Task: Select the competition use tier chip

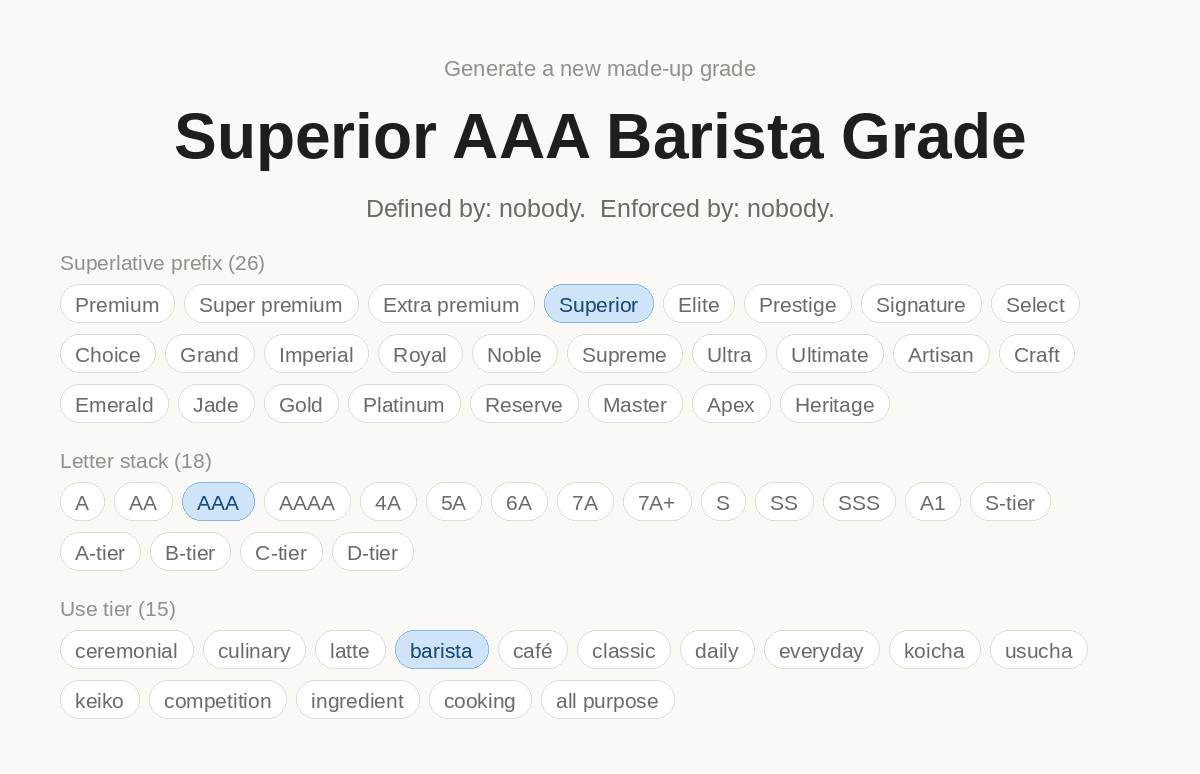Action: (218, 700)
